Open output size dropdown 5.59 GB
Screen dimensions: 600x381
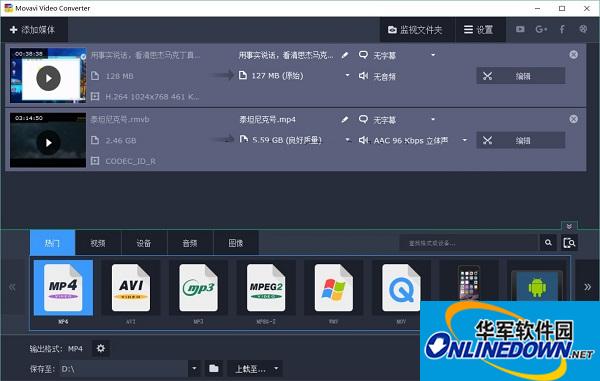347,140
